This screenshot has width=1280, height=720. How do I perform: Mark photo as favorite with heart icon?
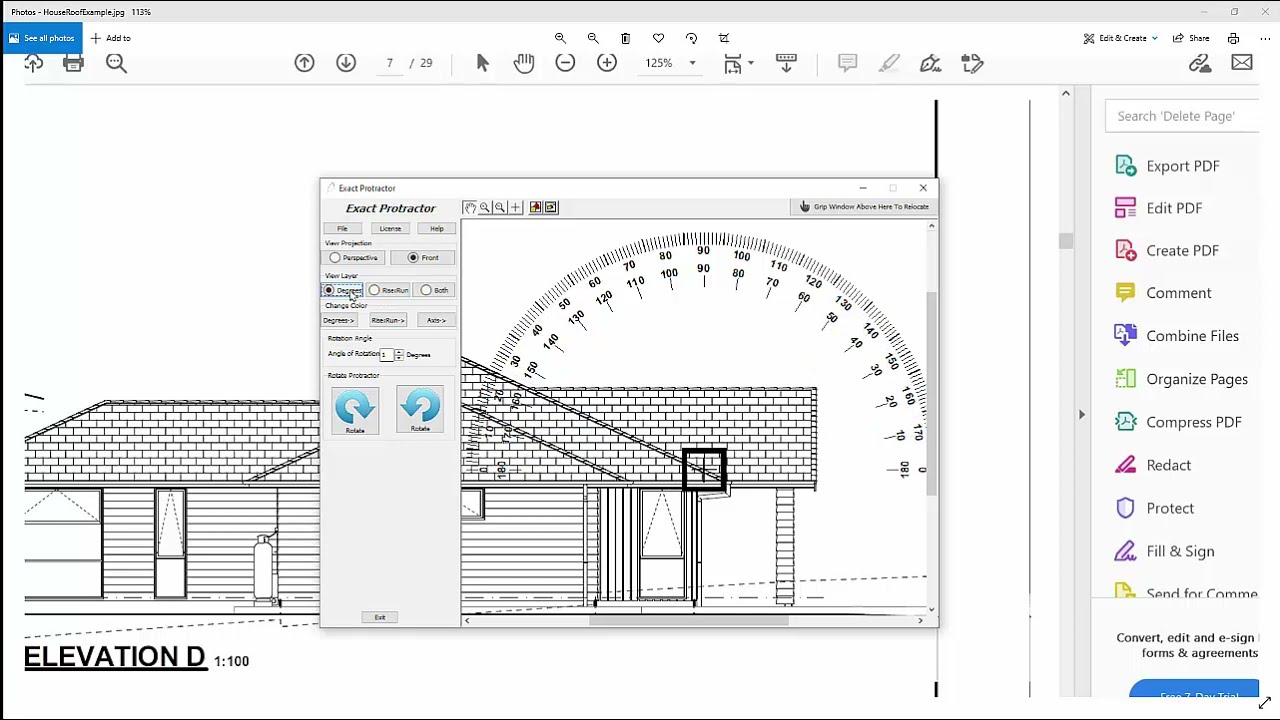click(x=658, y=38)
